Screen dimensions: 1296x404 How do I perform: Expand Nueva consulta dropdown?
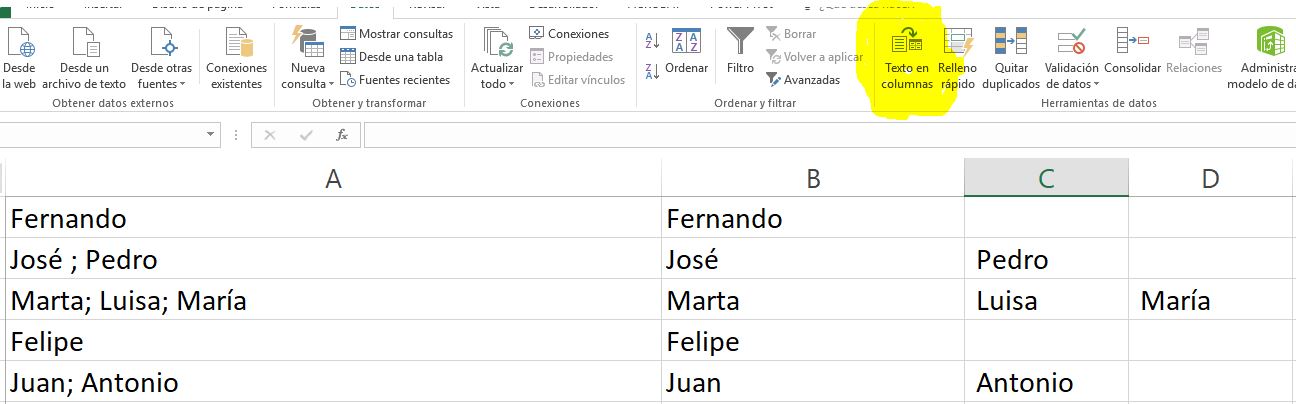(308, 84)
